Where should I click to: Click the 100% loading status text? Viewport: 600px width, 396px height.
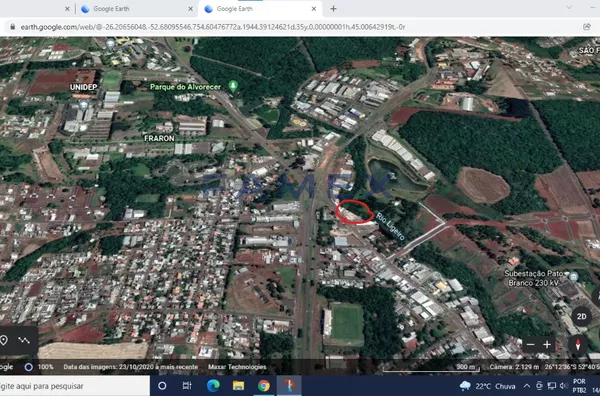point(46,367)
